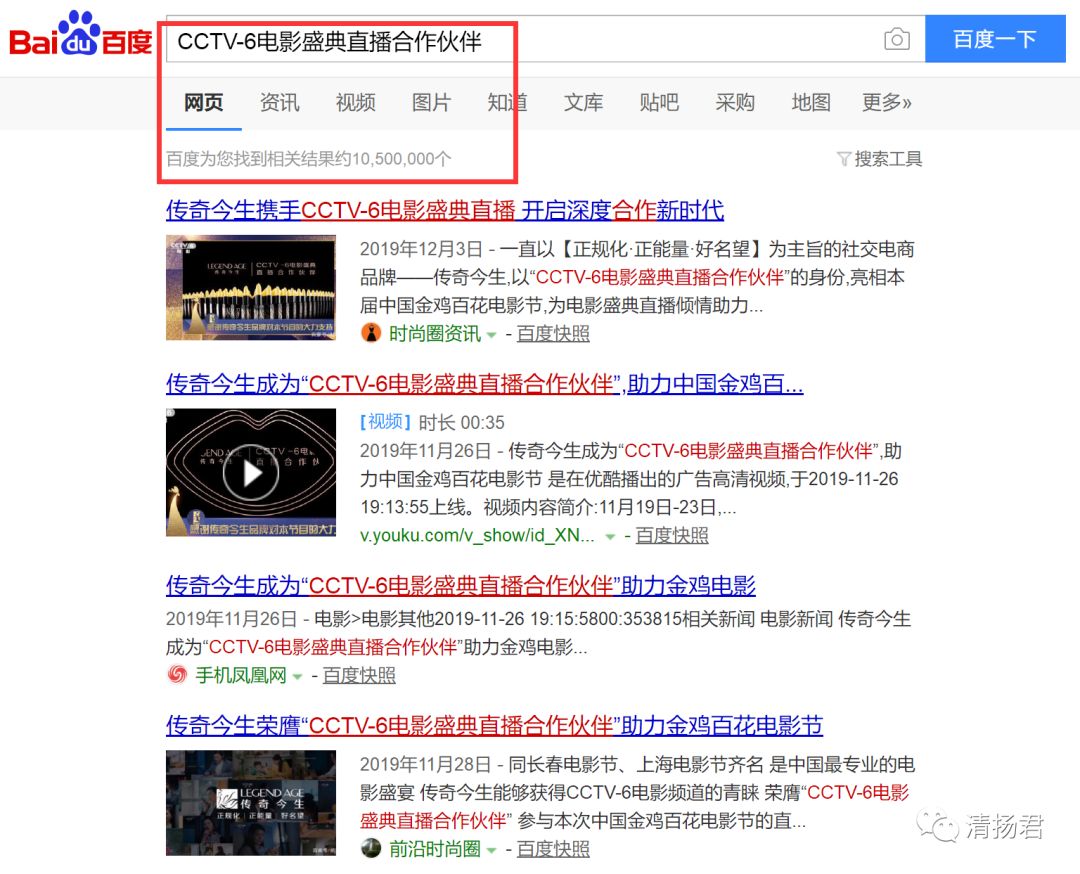Play the Youku video thumbnail
1080x874 pixels.
point(251,472)
